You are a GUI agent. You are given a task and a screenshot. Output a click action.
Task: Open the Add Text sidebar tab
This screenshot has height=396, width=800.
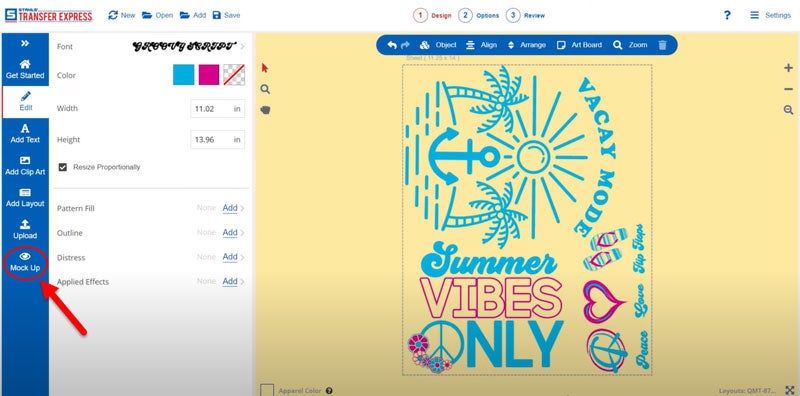25,134
